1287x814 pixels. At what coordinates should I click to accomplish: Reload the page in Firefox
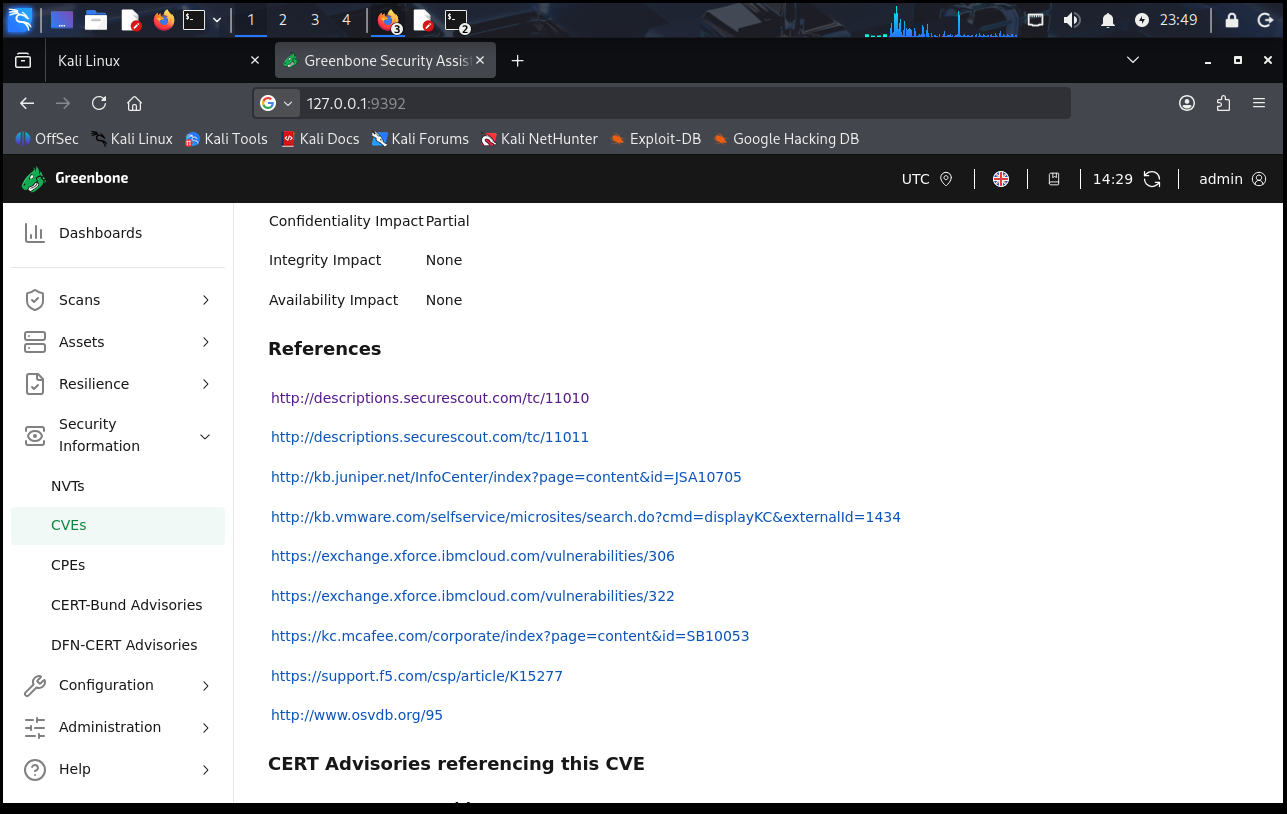[98, 103]
